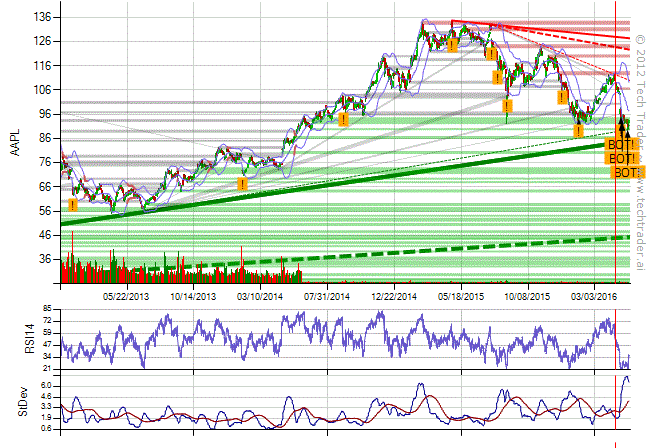Click the 136 price axis label
Viewport: 657px width, 448px height.
click(x=42, y=17)
